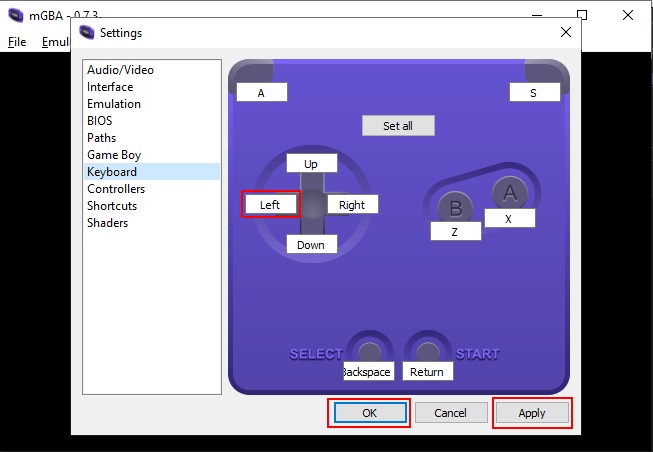Click the mGBA app icon in main title bar
Viewport: 653px width, 452px height.
tap(16, 15)
